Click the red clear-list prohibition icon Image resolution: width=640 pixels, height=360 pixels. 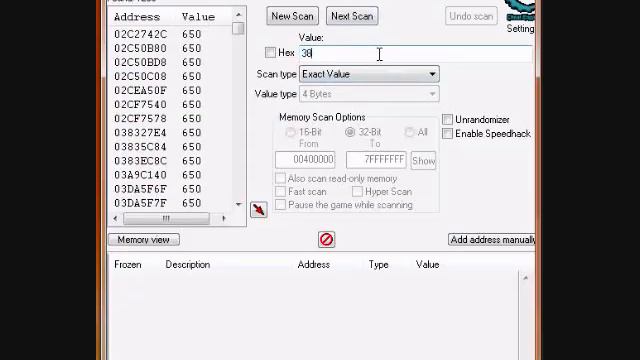coord(327,240)
